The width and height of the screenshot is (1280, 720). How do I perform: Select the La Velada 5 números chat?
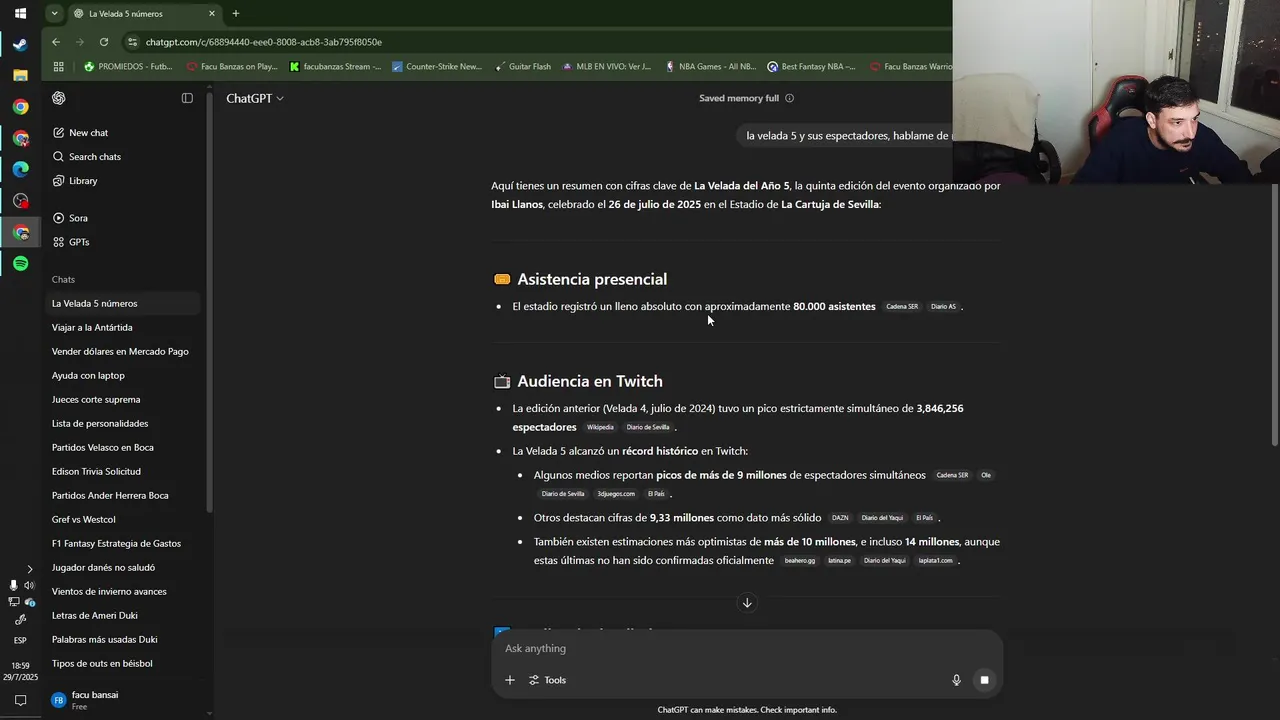[x=122, y=303]
